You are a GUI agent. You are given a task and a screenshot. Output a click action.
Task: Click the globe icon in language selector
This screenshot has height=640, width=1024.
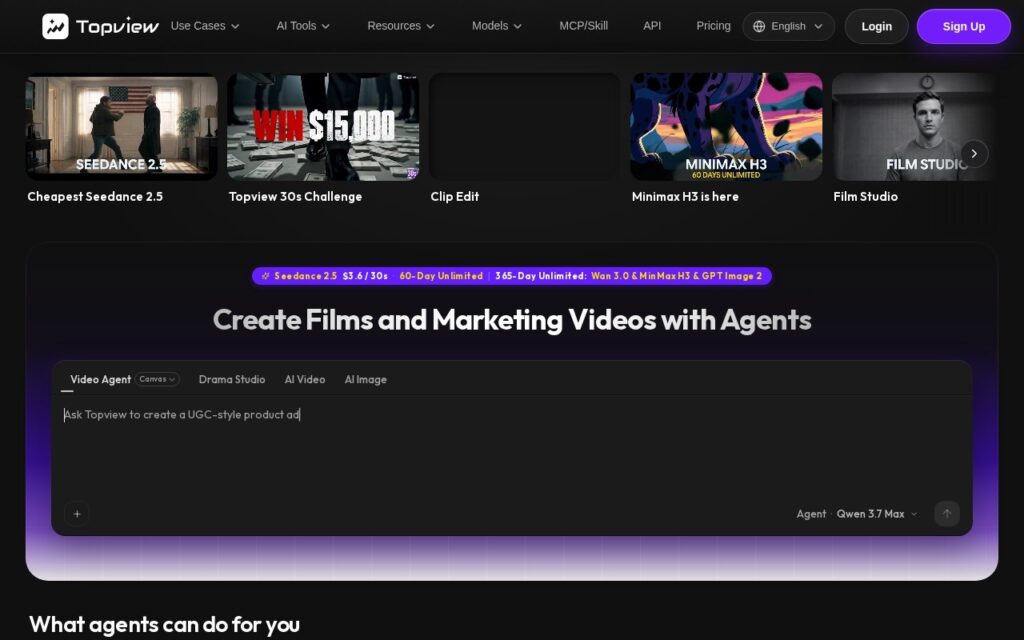(759, 27)
